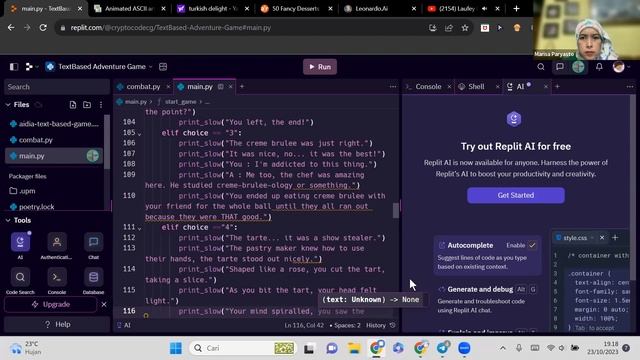Open the Chat tool
Image resolution: width=640 pixels, height=360 pixels.
pos(93,246)
